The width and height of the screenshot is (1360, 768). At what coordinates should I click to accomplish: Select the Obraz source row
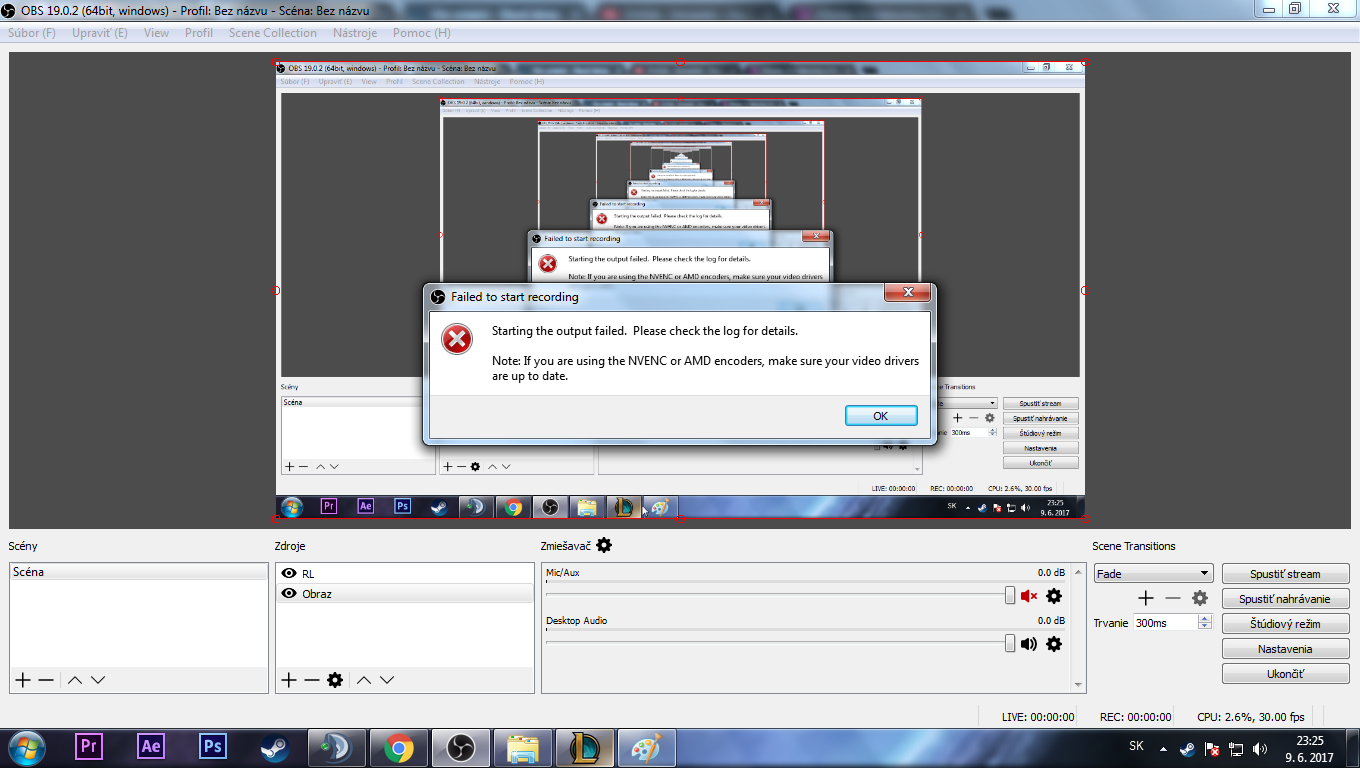(405, 594)
